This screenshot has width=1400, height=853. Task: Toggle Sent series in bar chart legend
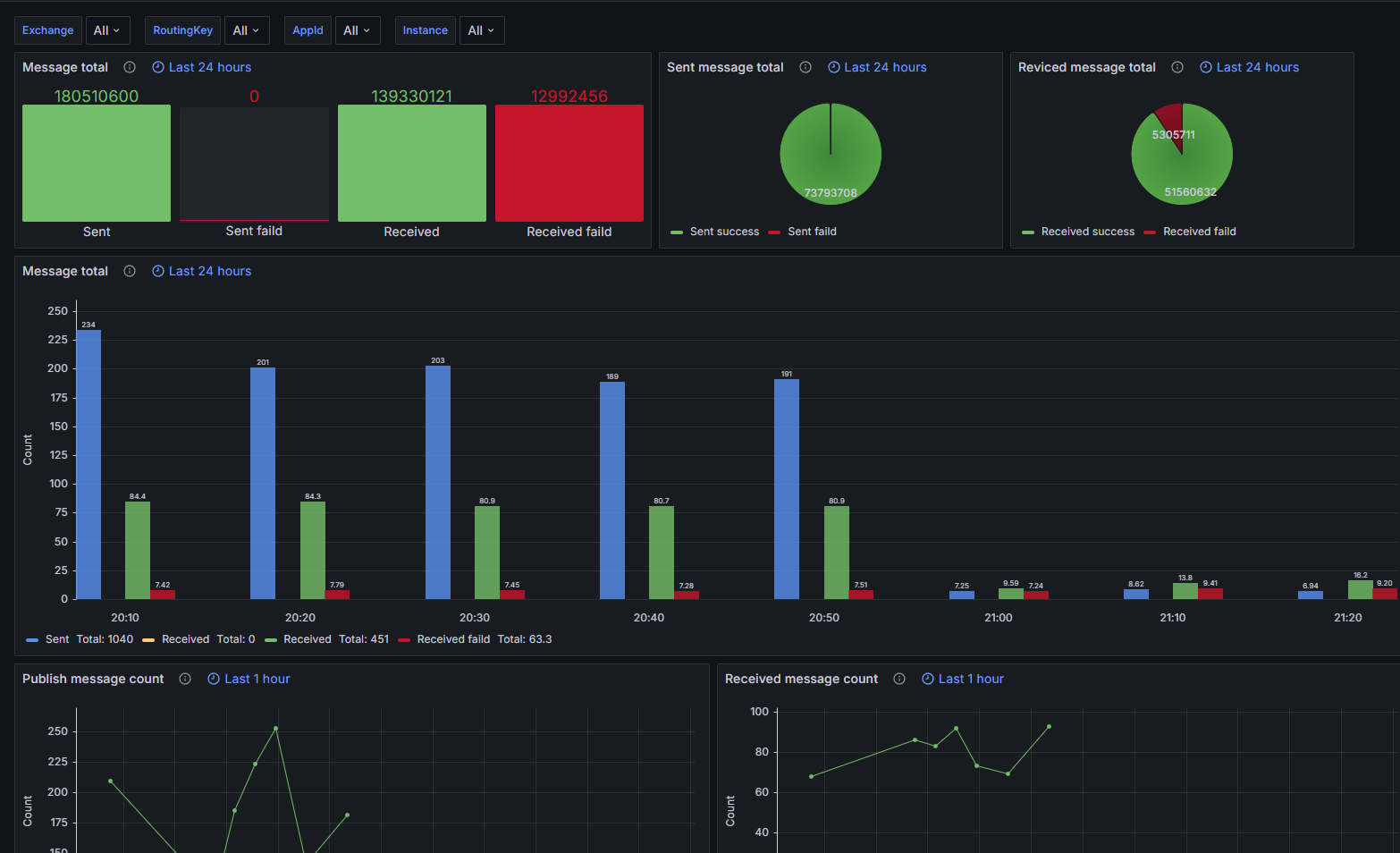(57, 639)
